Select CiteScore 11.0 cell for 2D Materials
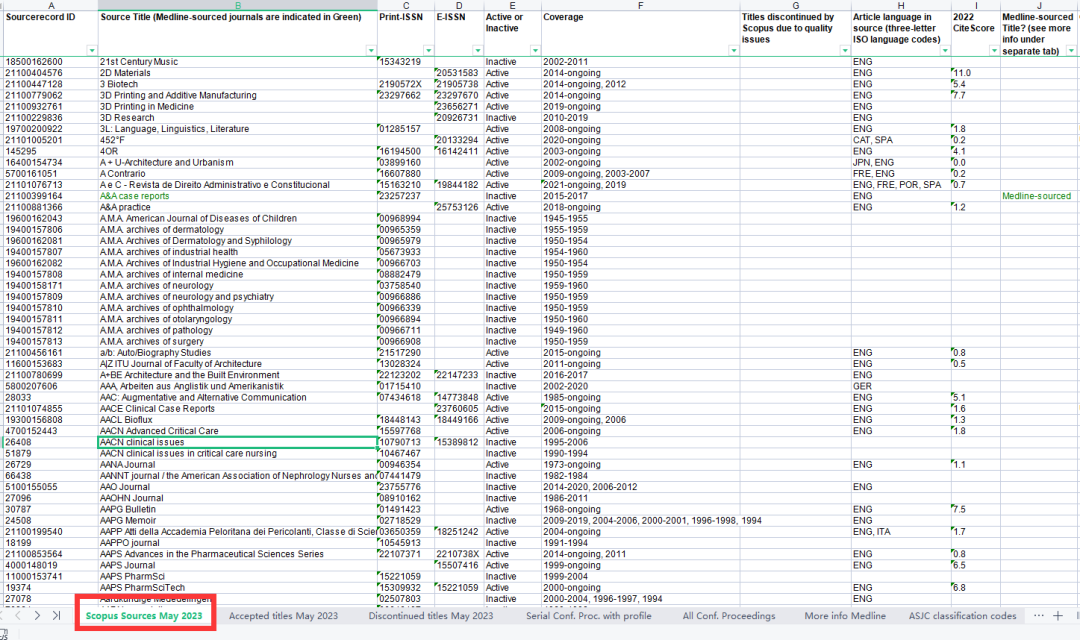1080x640 pixels. point(975,73)
